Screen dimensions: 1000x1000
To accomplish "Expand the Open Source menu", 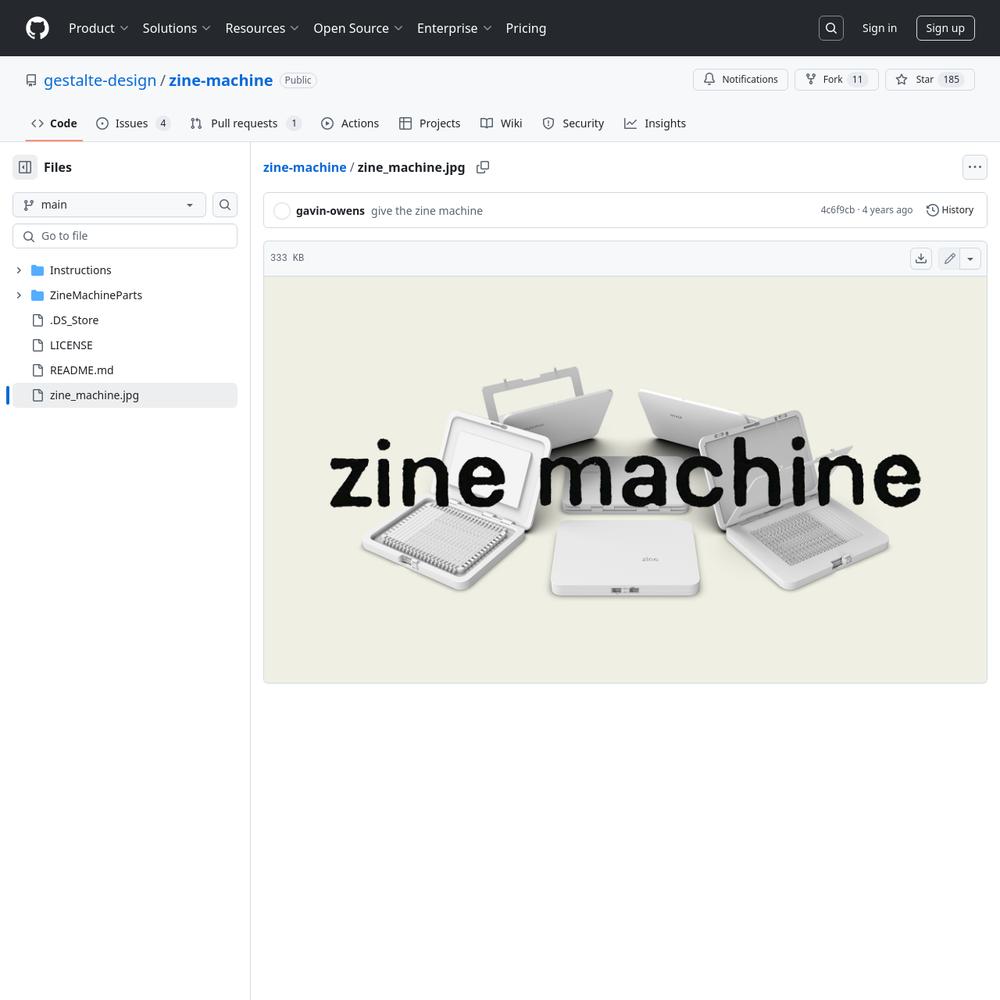I will tap(358, 28).
